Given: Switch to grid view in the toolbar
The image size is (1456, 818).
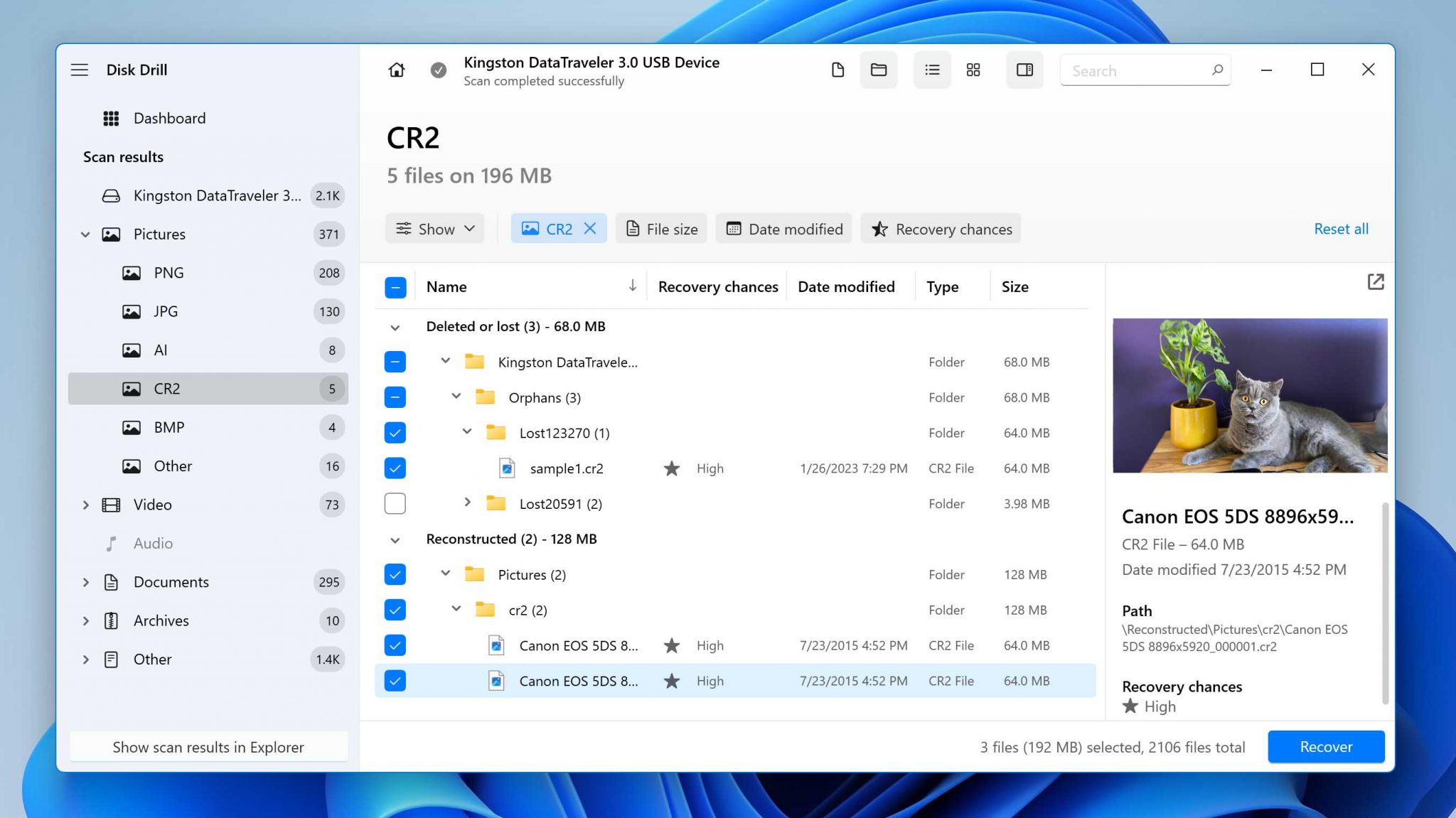Looking at the screenshot, I should click(x=973, y=70).
